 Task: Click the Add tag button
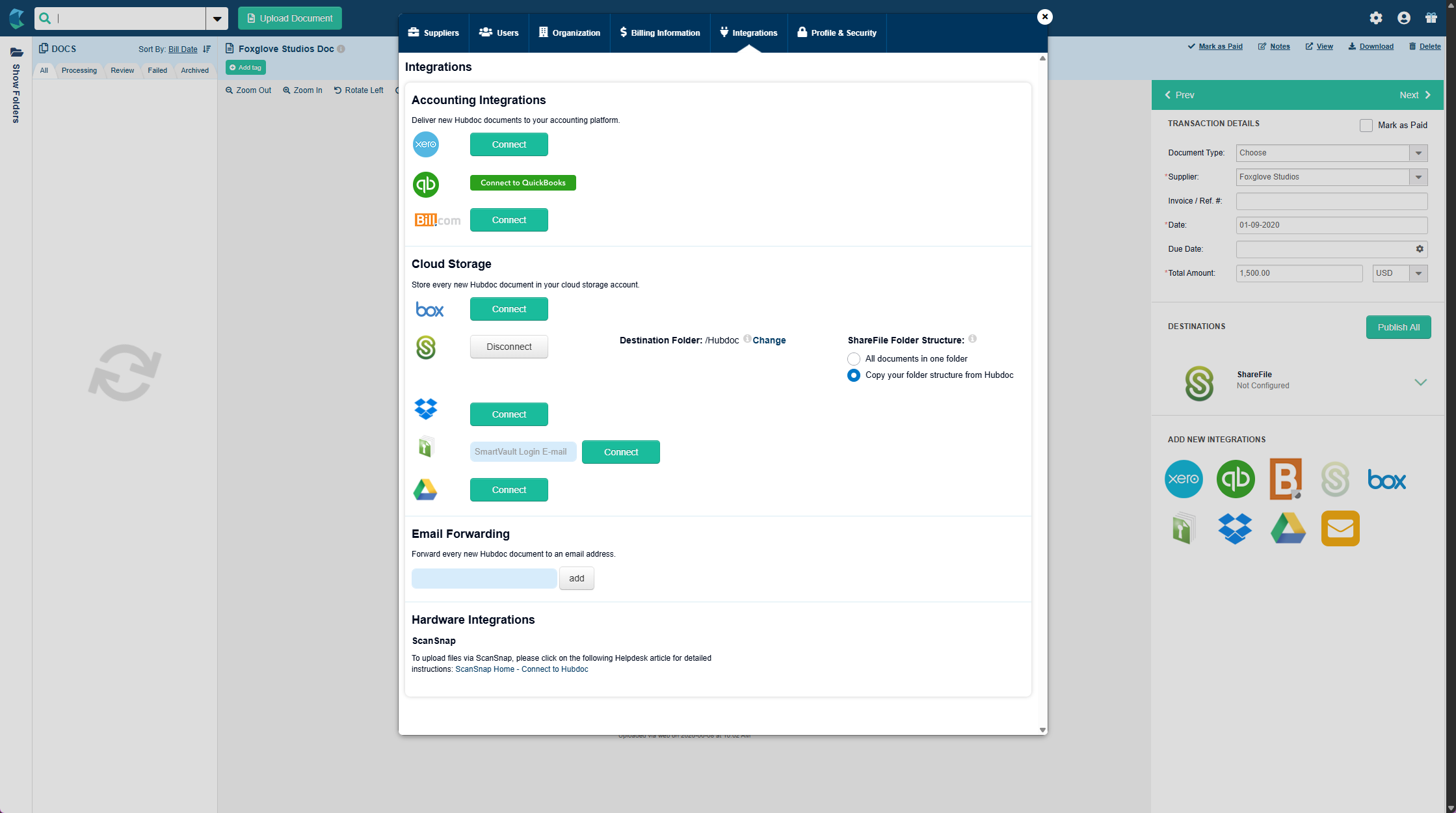246,68
